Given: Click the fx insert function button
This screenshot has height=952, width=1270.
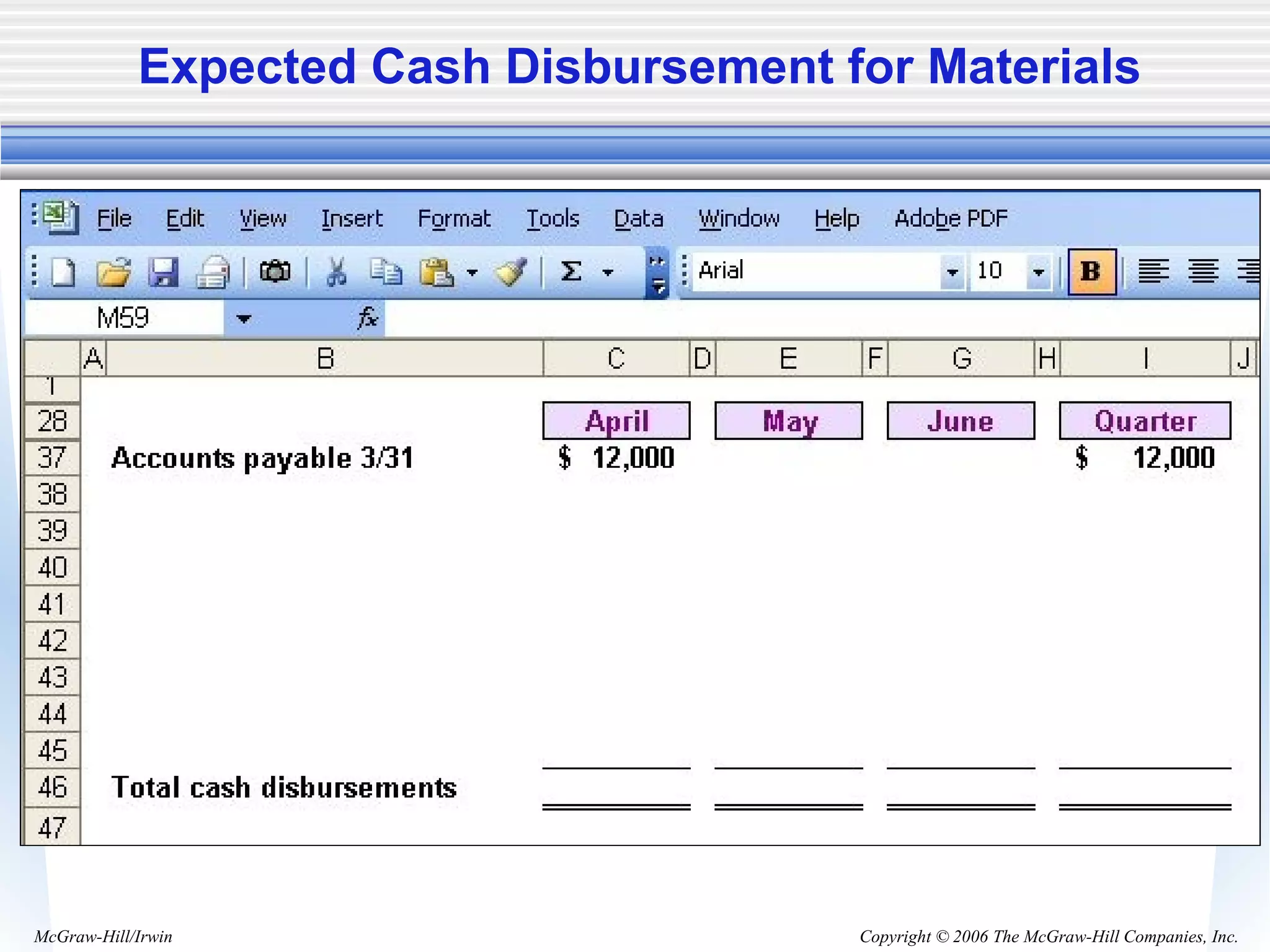Looking at the screenshot, I should (368, 319).
